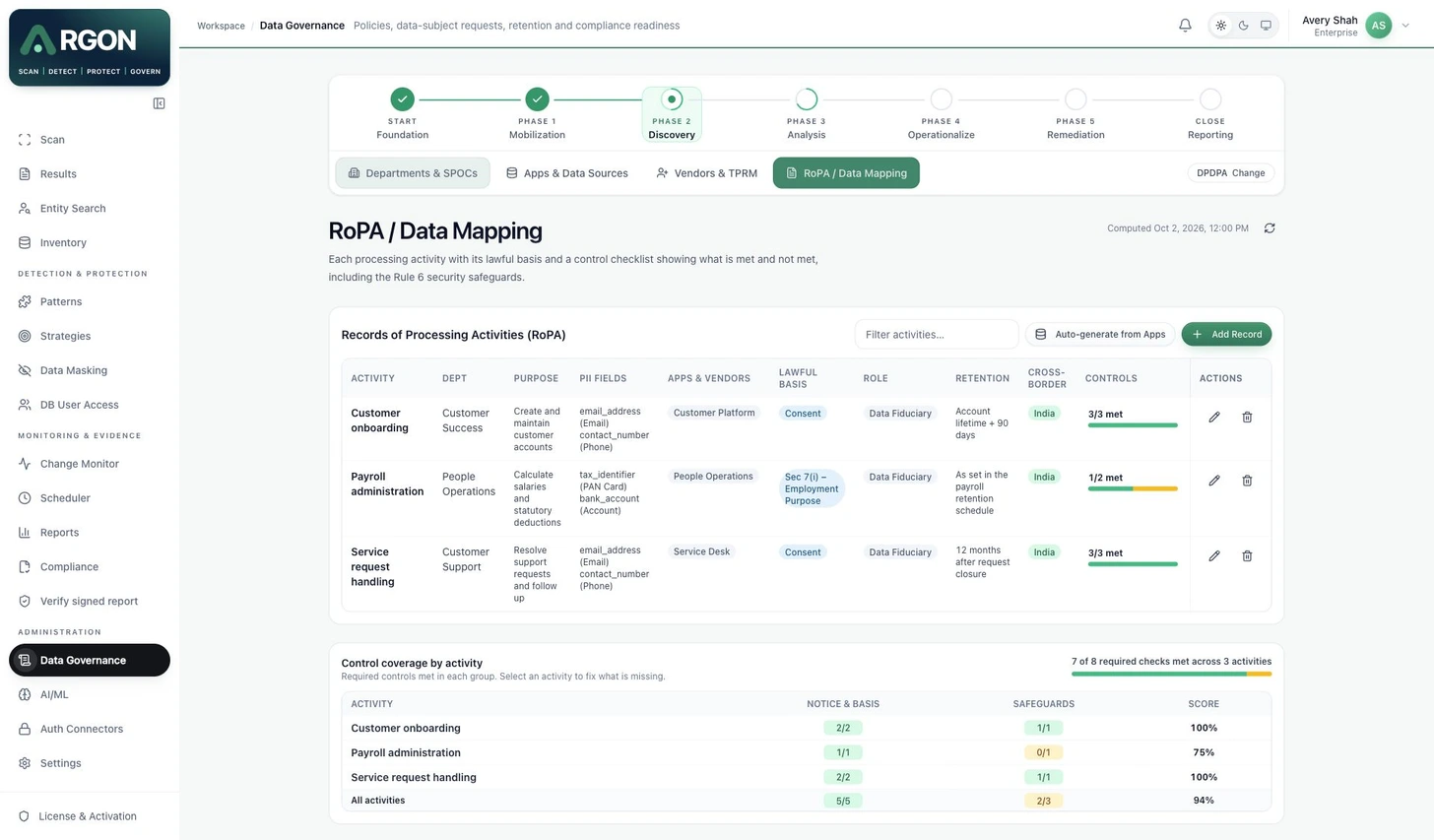
Task: Open Data Masking page
Action: coord(90,370)
